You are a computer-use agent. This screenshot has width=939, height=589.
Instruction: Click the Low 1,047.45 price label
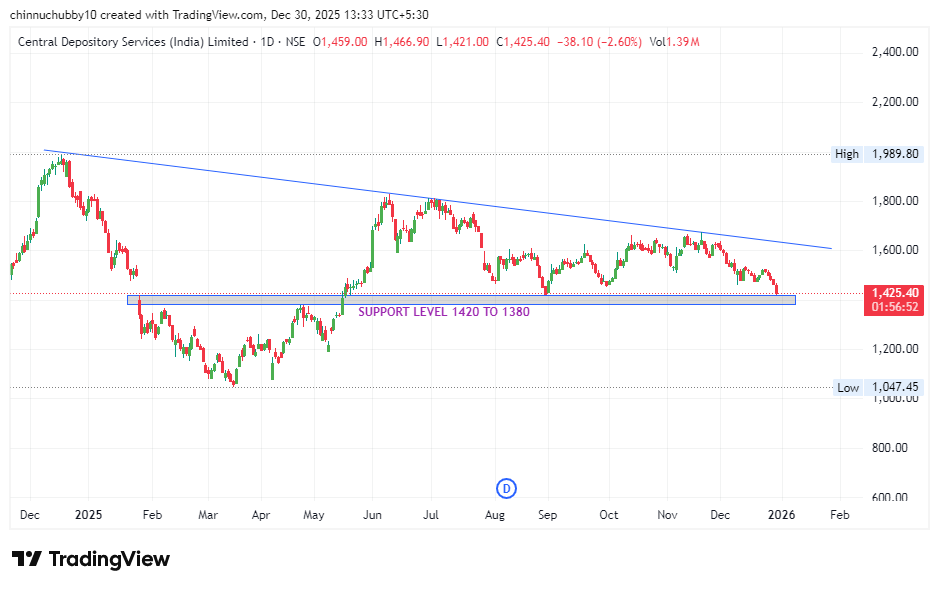[878, 387]
